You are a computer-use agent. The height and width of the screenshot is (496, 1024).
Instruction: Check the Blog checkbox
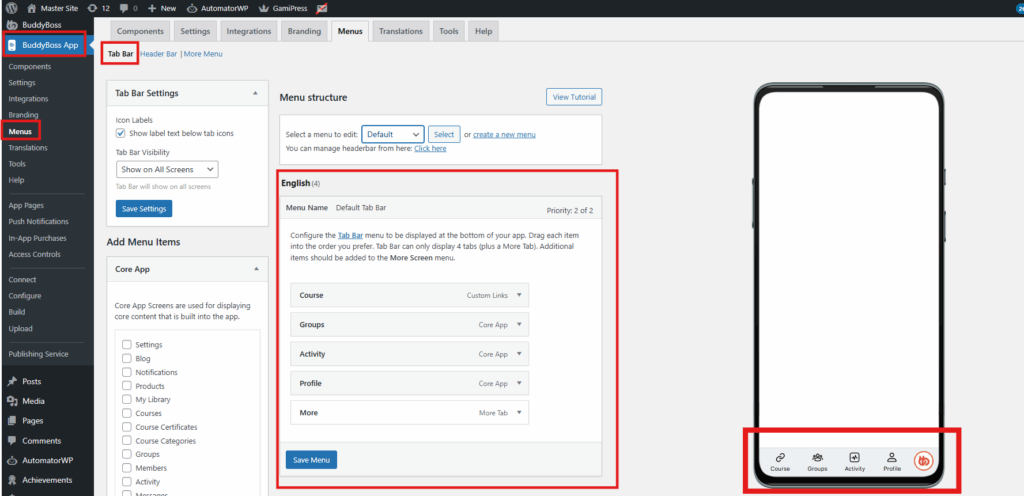pos(127,358)
